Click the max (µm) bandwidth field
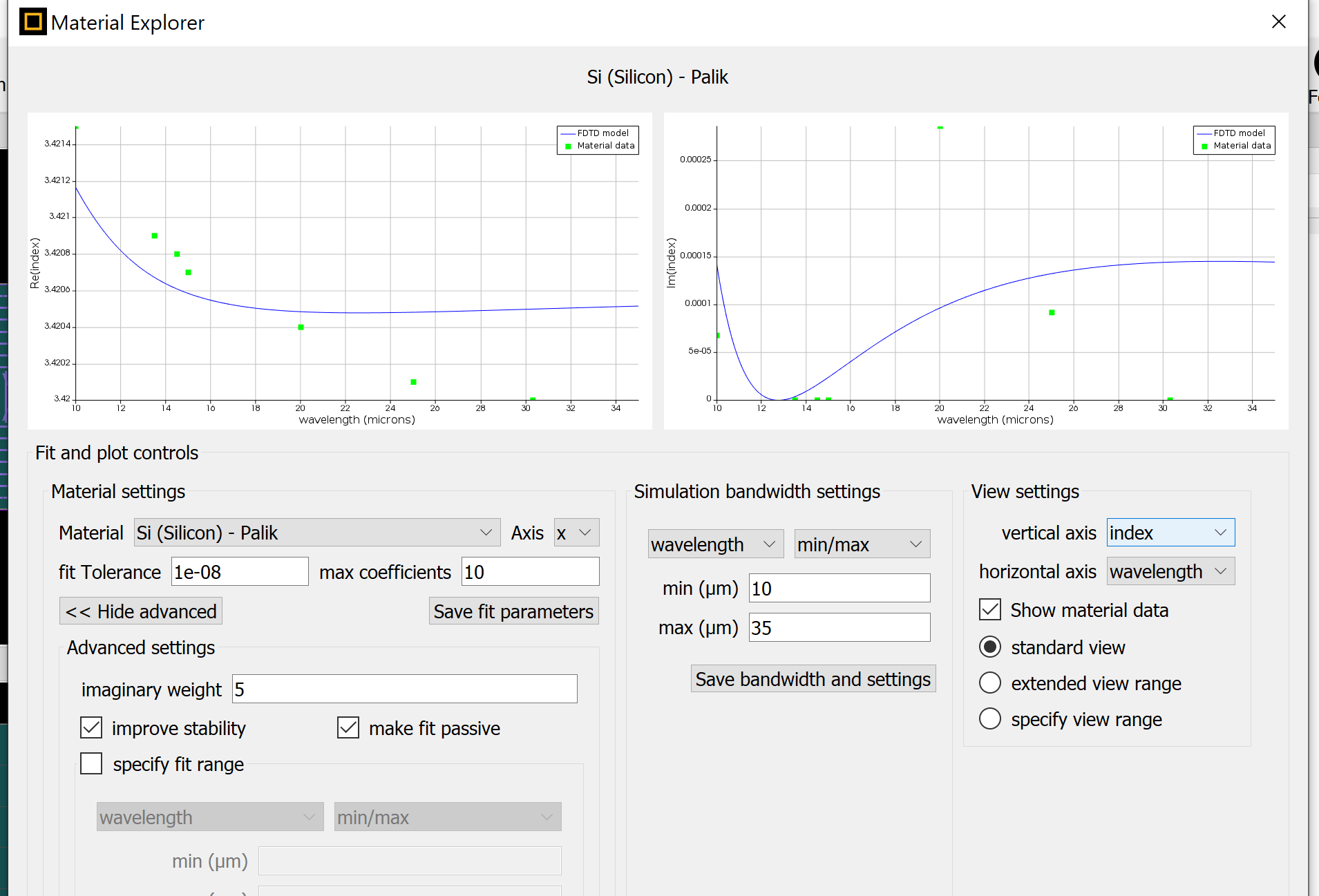The image size is (1319, 896). click(839, 628)
